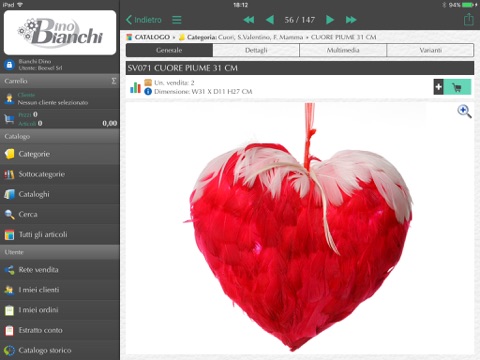Open the Varianti tab
Viewport: 480px width, 360px height.
point(430,50)
